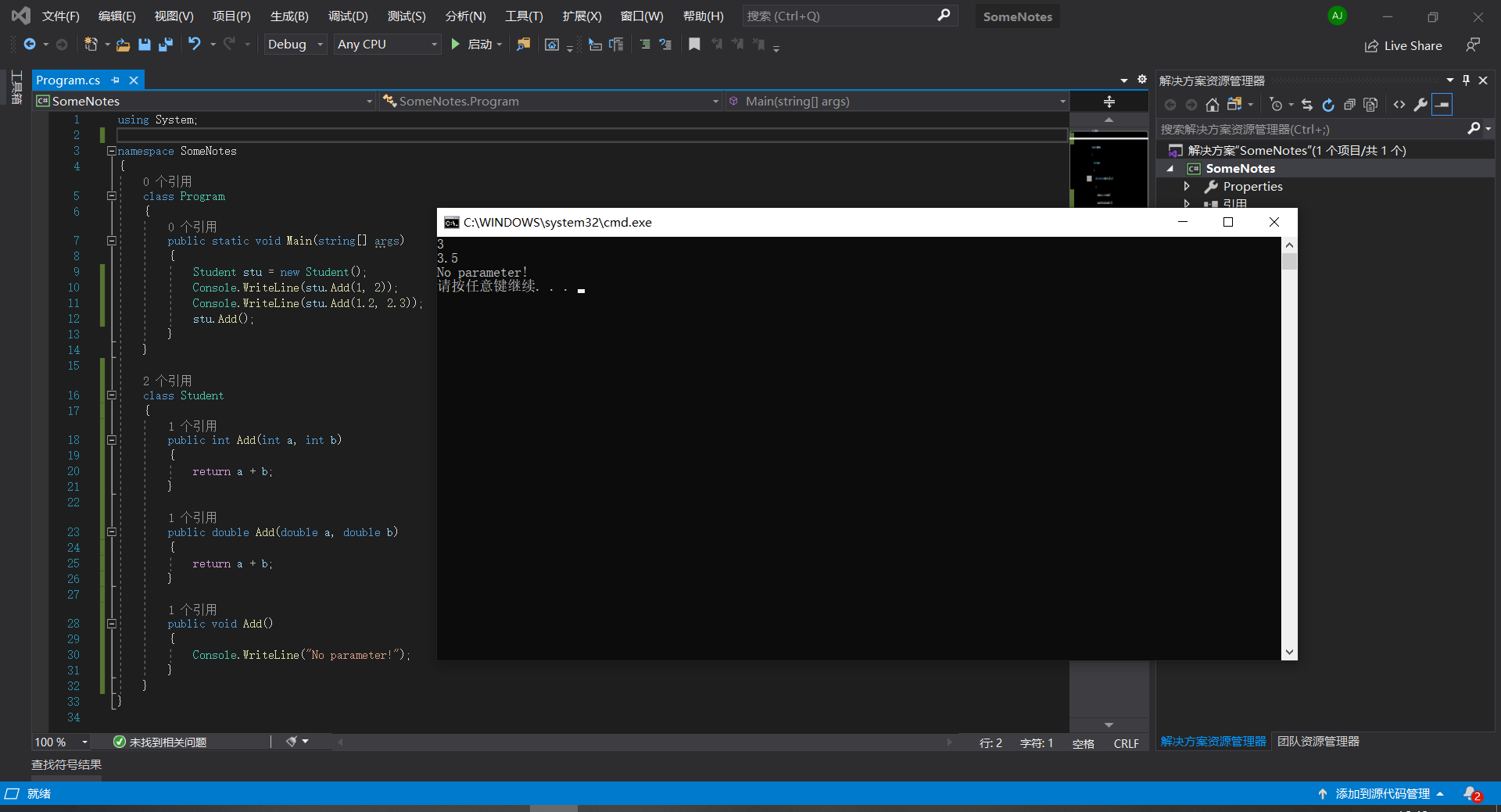Viewport: 1501px width, 812px height.
Task: Collapse the class Student code block
Action: (111, 395)
